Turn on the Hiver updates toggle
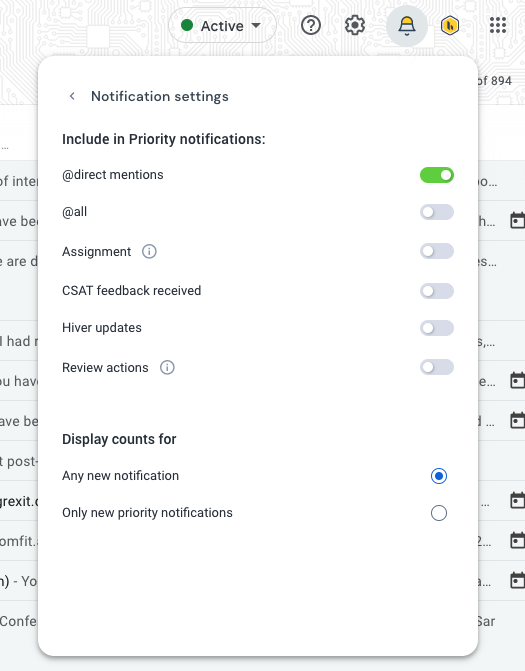The image size is (525, 671). tap(437, 328)
